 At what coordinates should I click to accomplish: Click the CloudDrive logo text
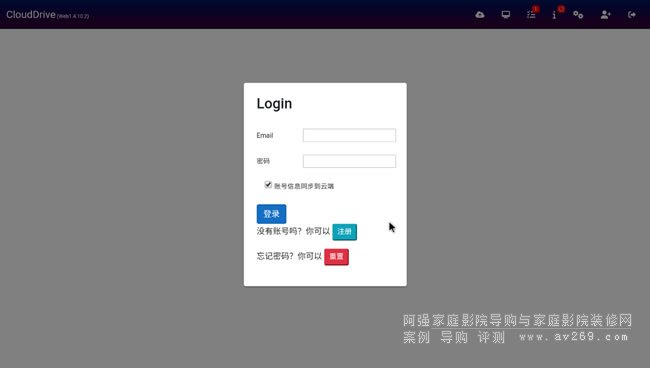coord(31,15)
